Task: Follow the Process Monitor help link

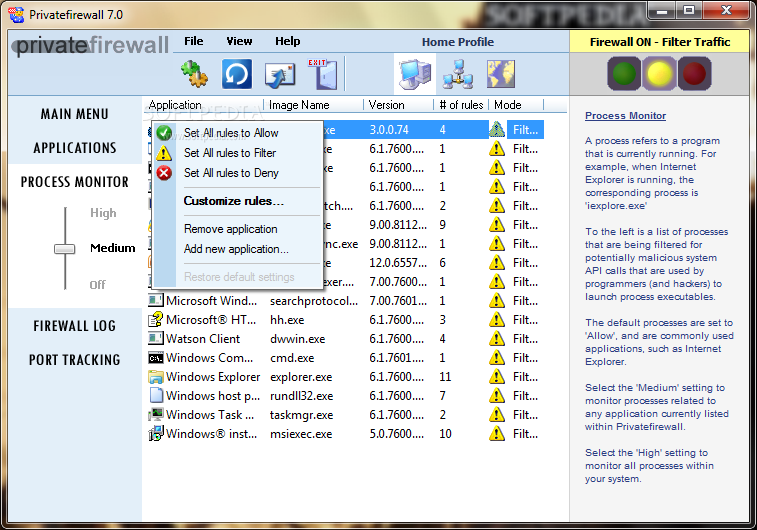Action: pos(625,116)
